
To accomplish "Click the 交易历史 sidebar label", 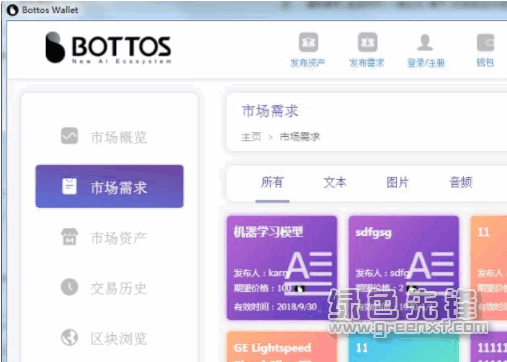I will pyautogui.click(x=119, y=288).
